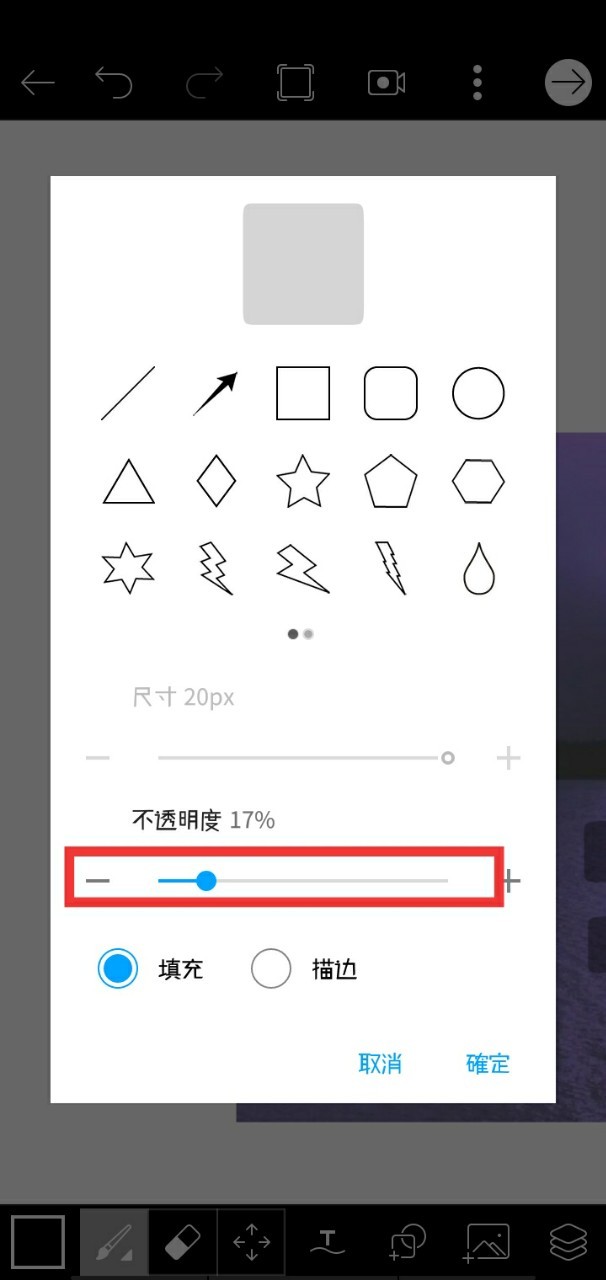Click the opacity slider track
606x1280 pixels.
coord(303,881)
